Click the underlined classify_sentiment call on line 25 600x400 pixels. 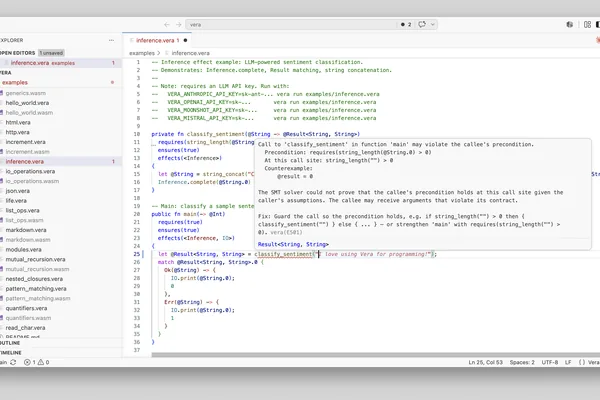283,254
